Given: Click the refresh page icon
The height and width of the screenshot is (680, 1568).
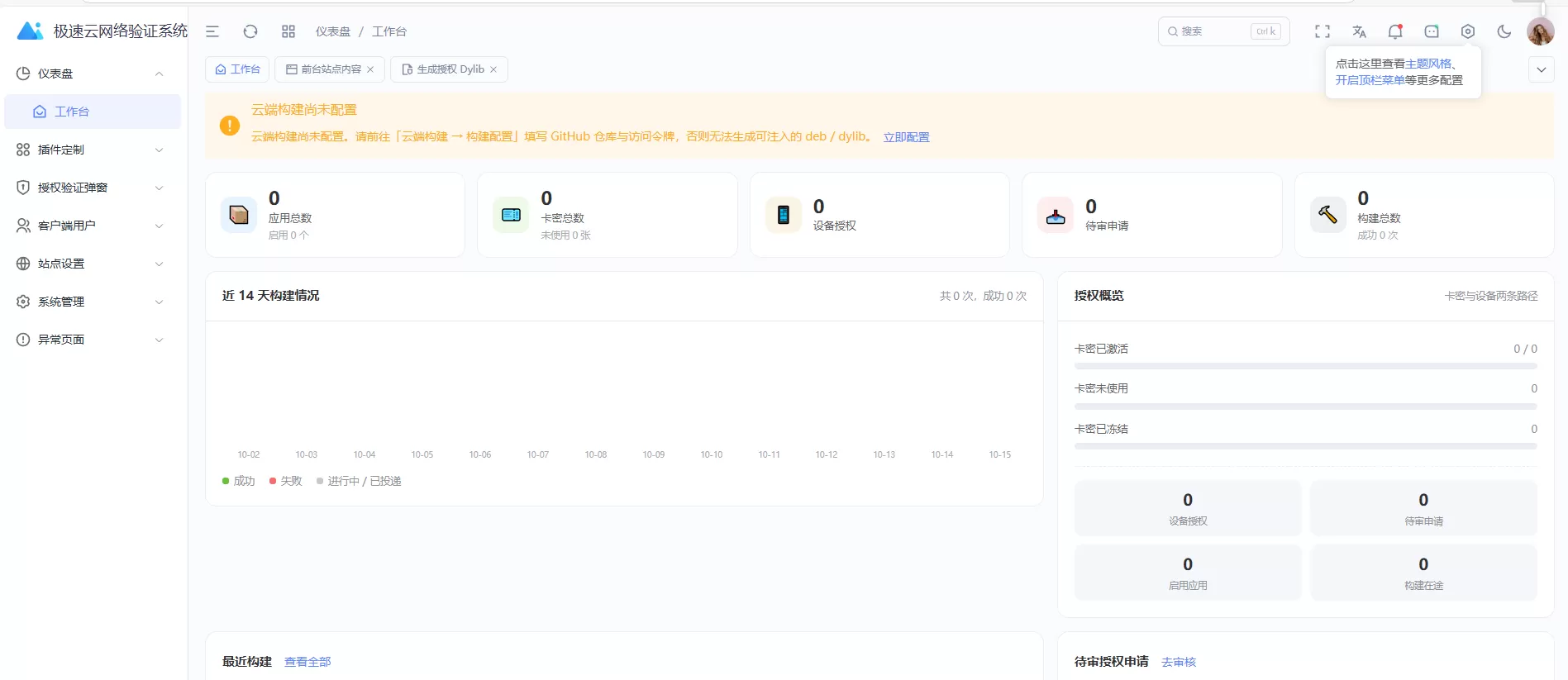Looking at the screenshot, I should point(250,31).
